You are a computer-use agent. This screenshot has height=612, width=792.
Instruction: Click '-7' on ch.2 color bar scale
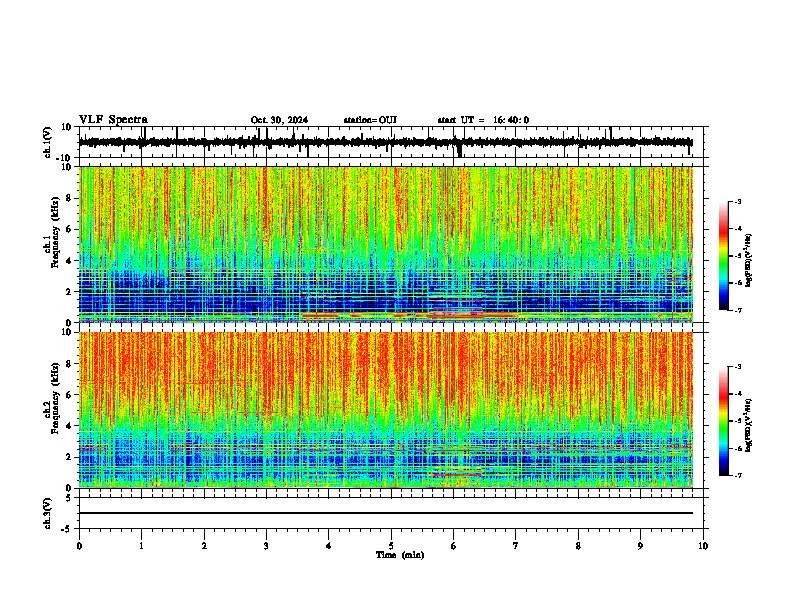coord(738,475)
